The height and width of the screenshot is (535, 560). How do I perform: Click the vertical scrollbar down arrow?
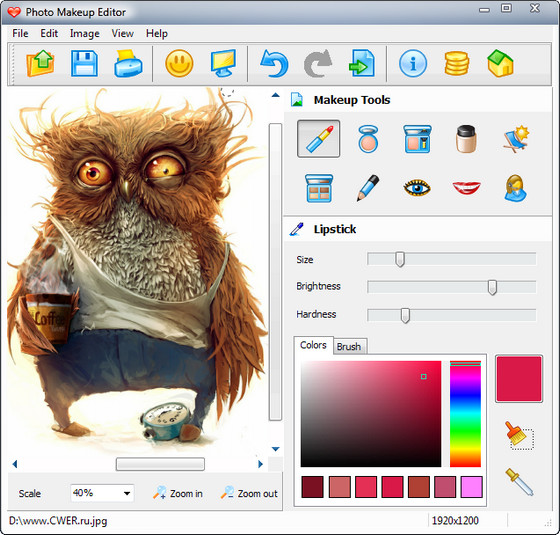(275, 449)
